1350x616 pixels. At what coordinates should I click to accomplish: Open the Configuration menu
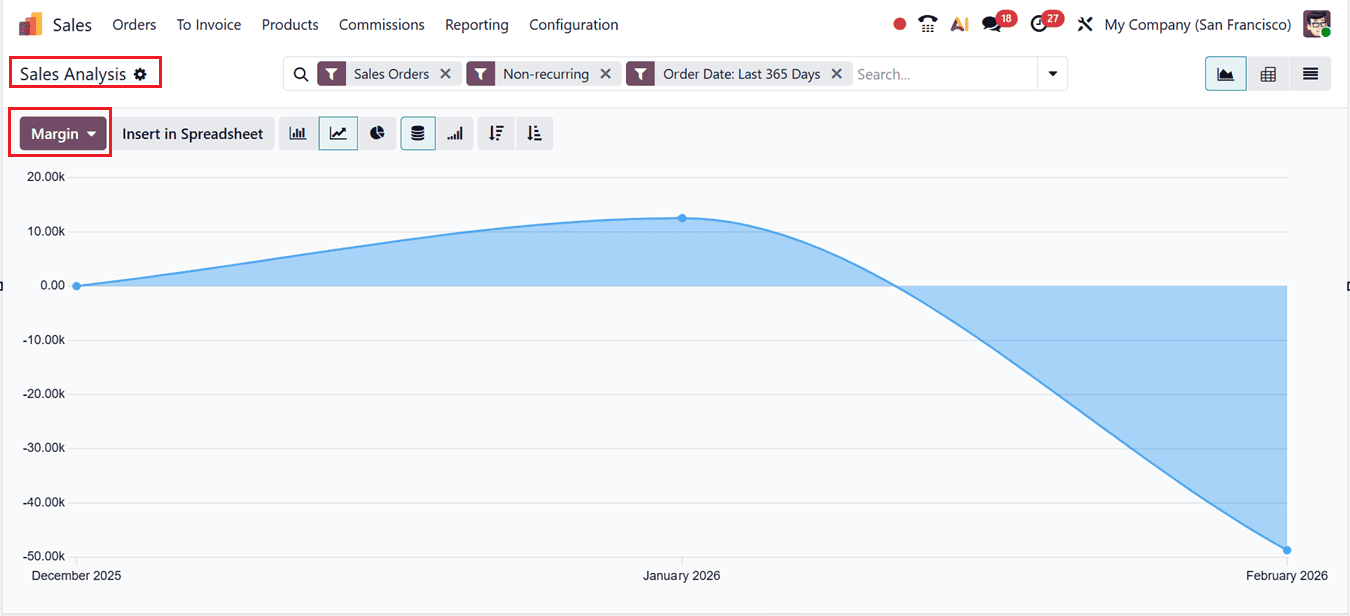573,24
